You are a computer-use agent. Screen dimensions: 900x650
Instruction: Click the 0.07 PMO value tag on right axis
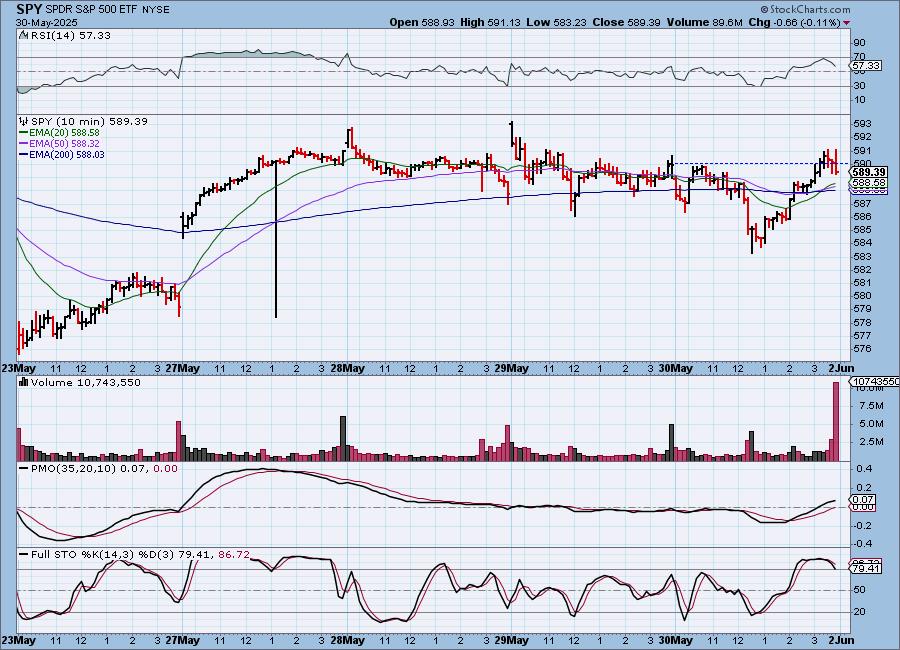864,500
